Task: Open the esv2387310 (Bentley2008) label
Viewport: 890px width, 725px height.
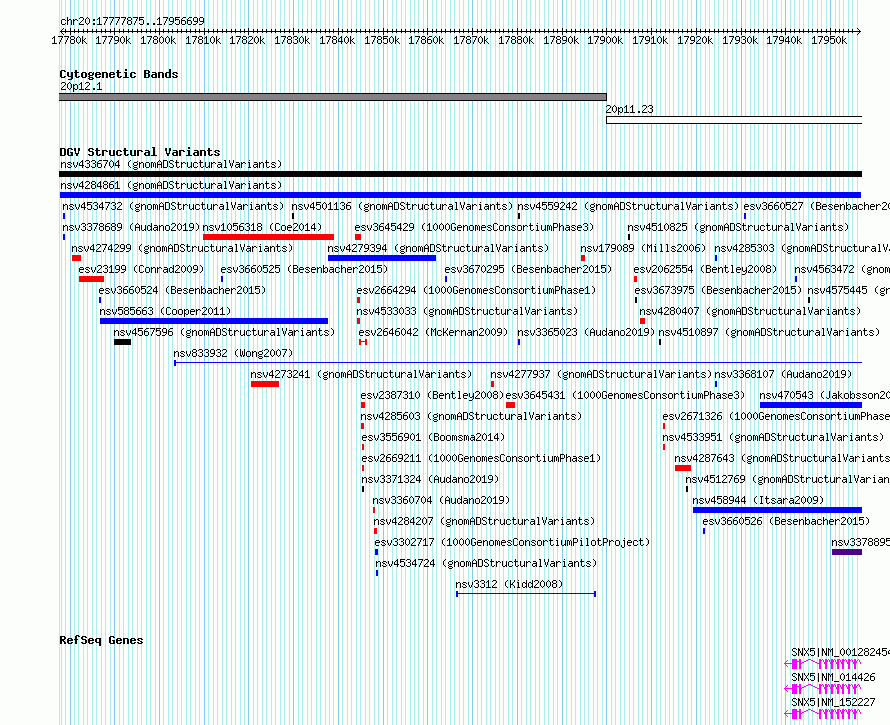Action: click(x=432, y=395)
